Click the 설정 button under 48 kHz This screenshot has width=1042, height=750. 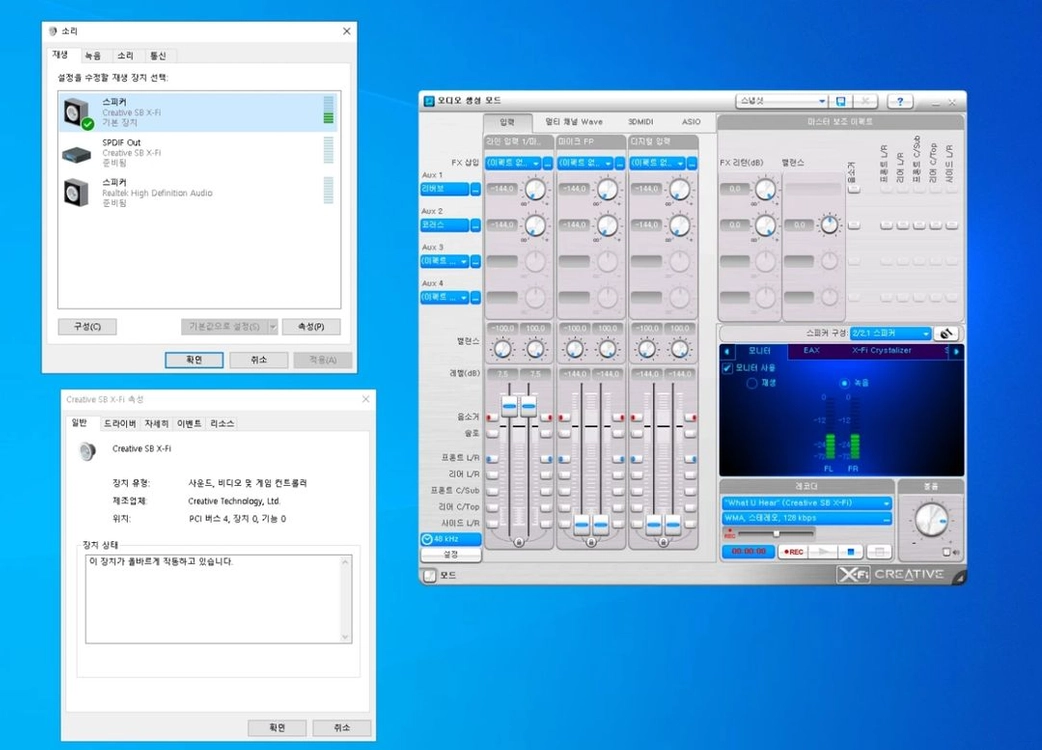(x=451, y=555)
